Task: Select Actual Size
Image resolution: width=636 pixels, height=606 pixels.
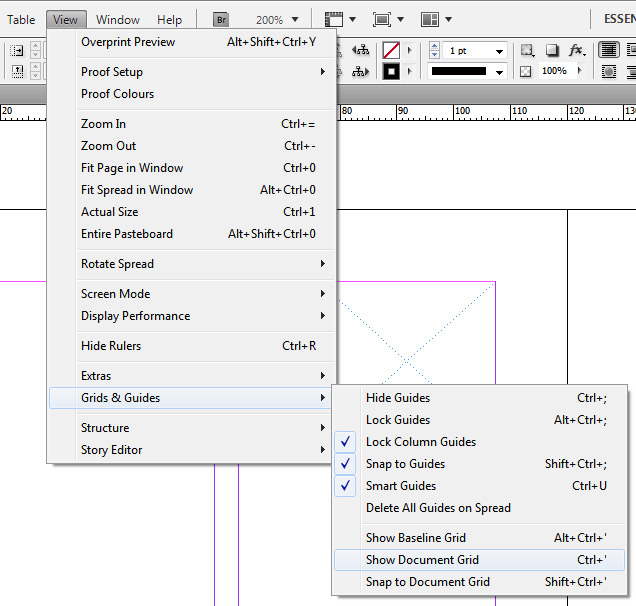Action: [x=191, y=212]
